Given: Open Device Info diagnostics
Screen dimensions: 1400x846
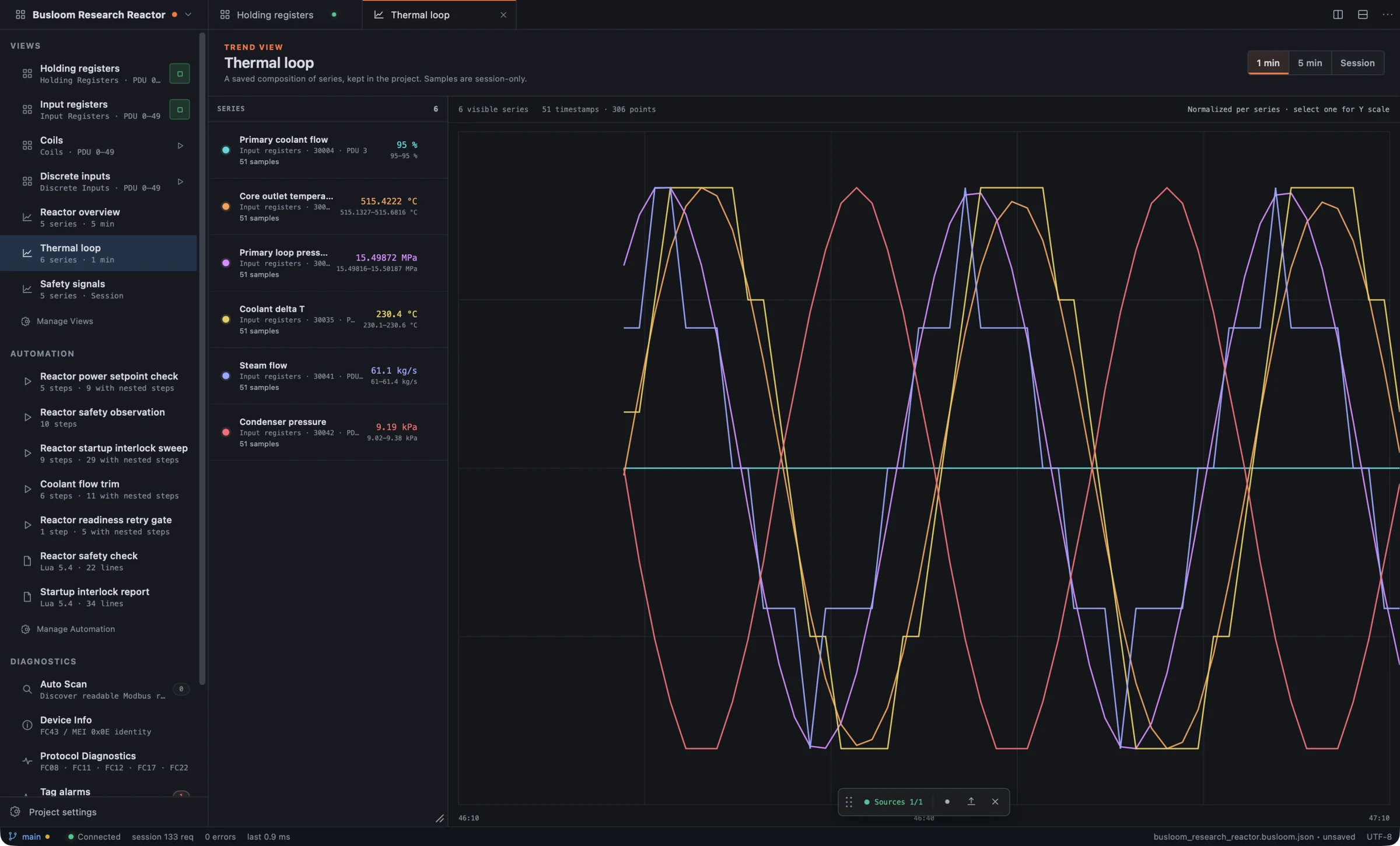Looking at the screenshot, I should pyautogui.click(x=99, y=725).
